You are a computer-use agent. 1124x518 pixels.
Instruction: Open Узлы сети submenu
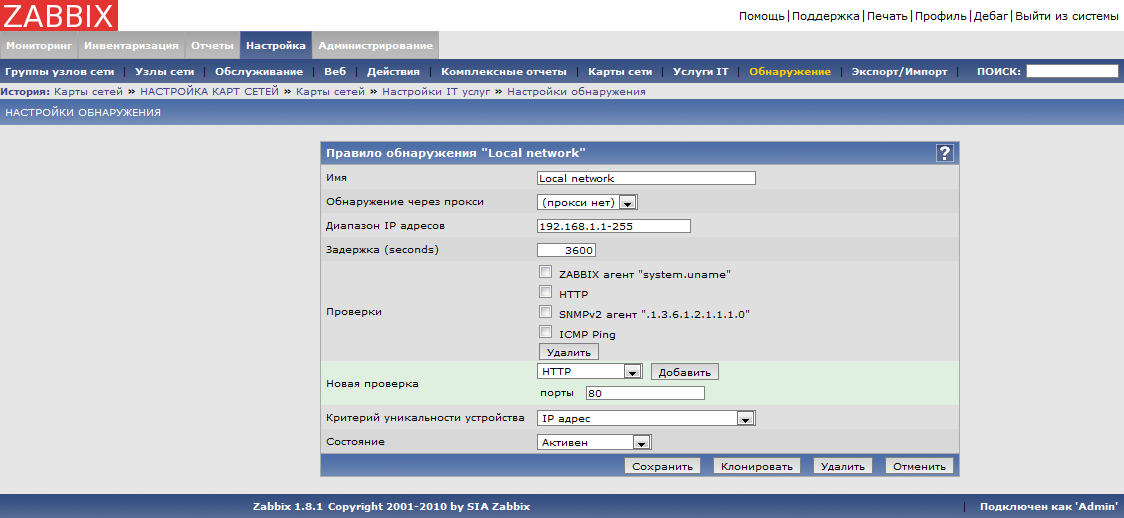pyautogui.click(x=164, y=72)
